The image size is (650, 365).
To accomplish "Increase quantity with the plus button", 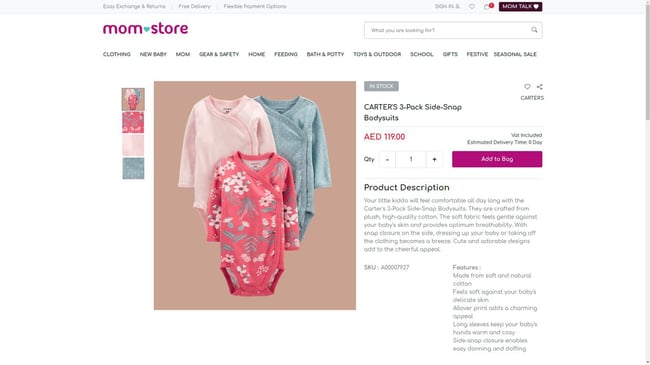I will (x=434, y=159).
